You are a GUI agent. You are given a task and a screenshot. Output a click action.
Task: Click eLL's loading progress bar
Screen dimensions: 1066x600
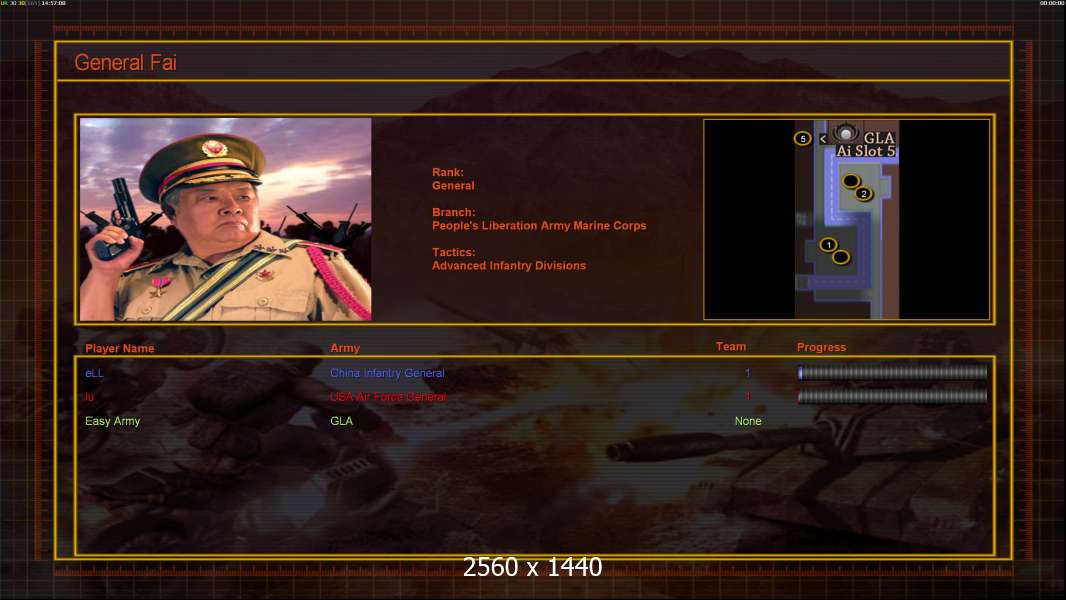pos(893,372)
